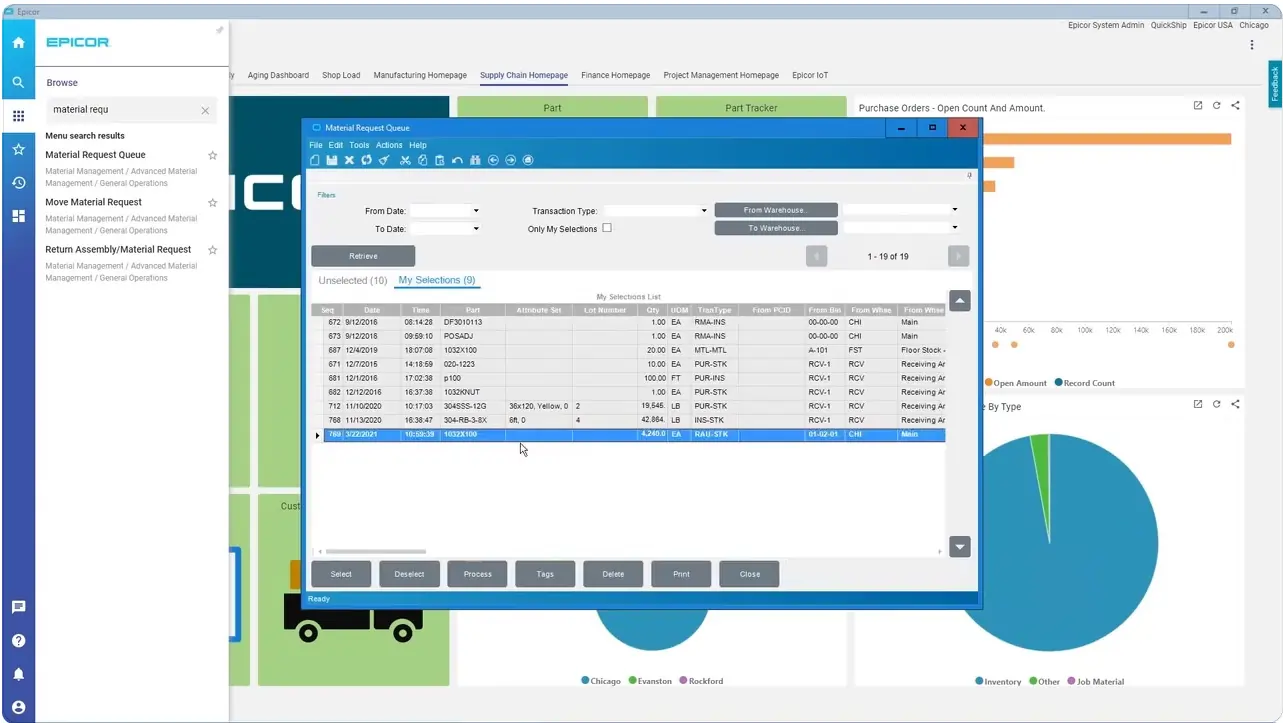Viewport: 1283px width, 723px height.
Task: Click the Print button
Action: click(681, 574)
